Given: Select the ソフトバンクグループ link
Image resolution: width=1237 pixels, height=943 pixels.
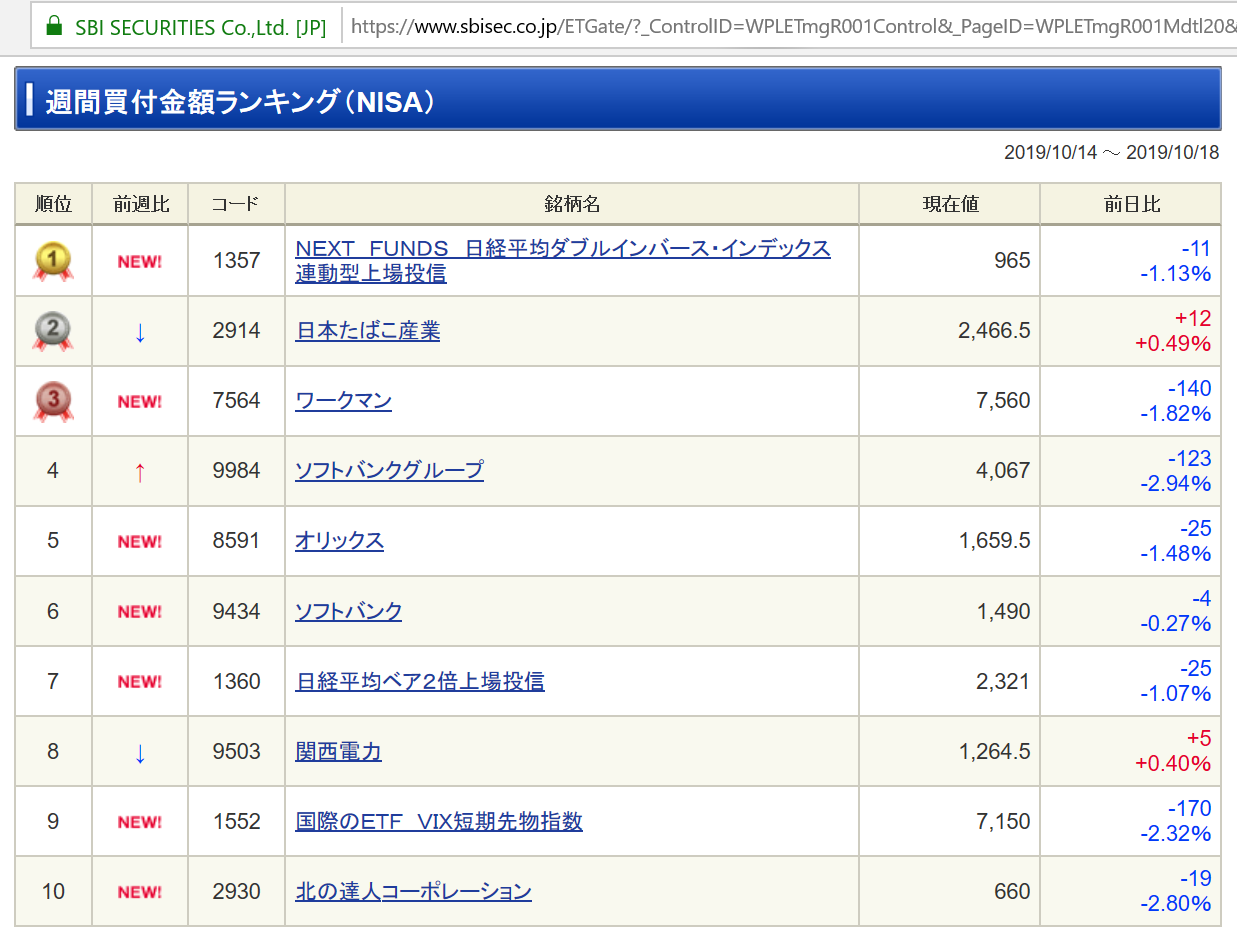Looking at the screenshot, I should pyautogui.click(x=389, y=470).
